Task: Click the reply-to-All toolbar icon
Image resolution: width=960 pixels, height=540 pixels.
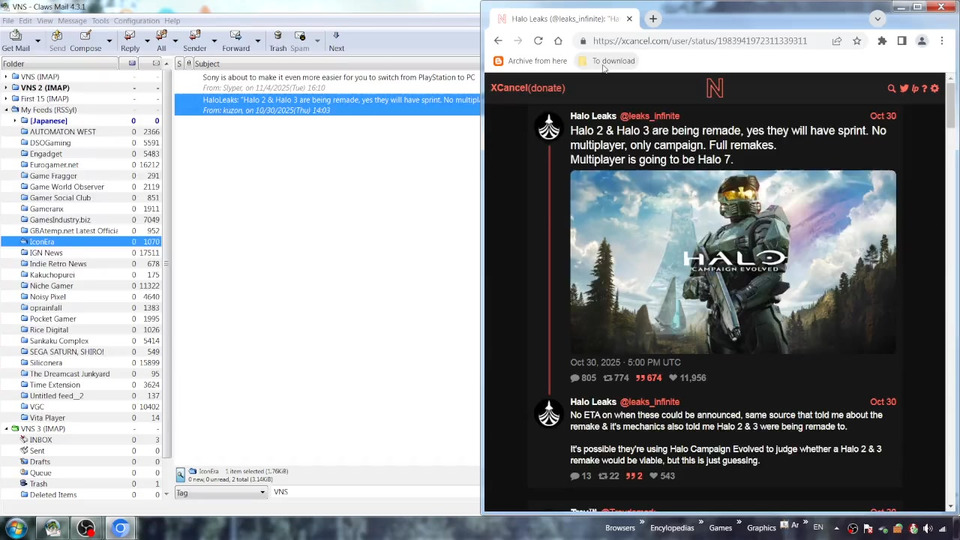Action: coord(161,40)
